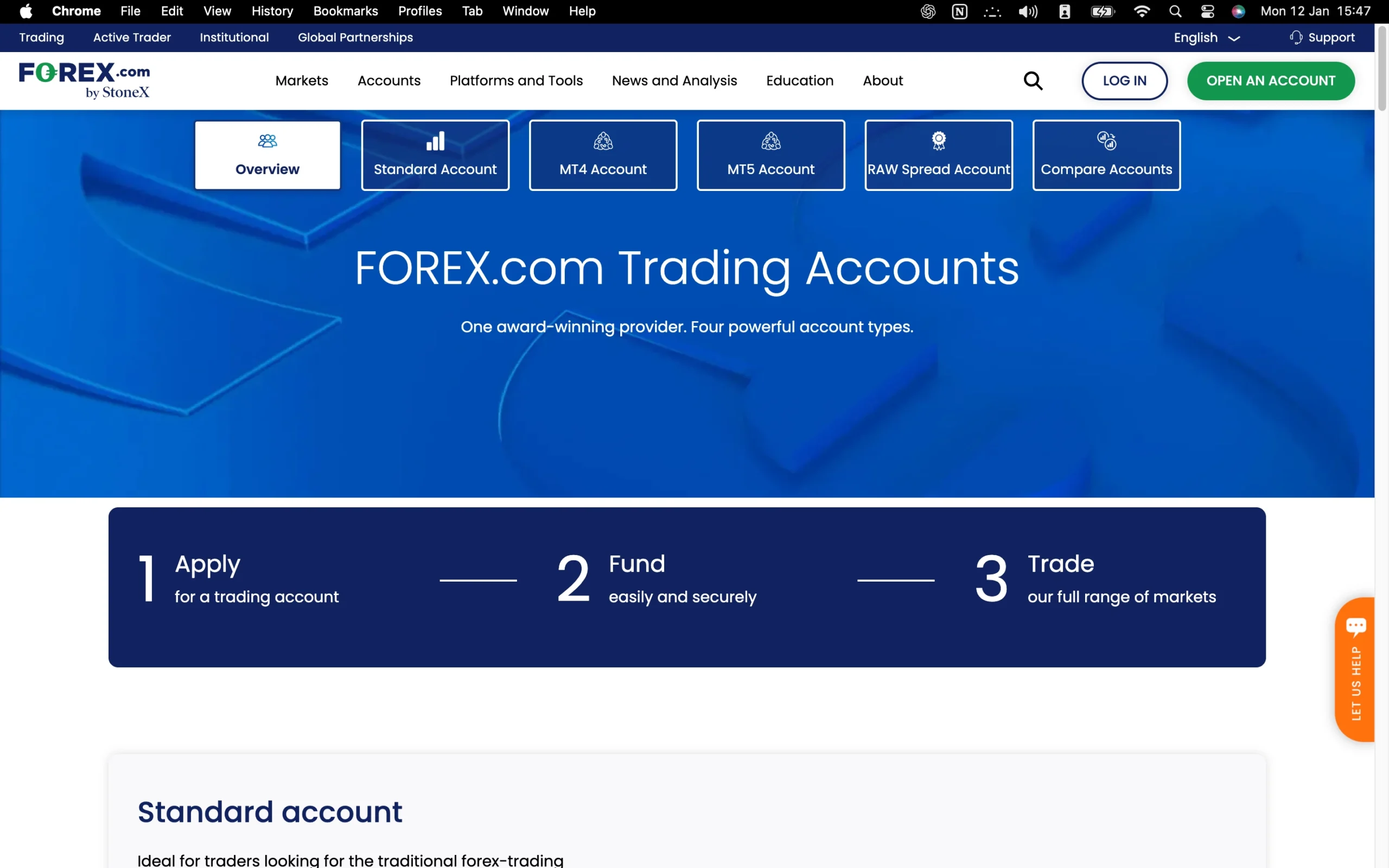The image size is (1389, 868).
Task: Open Spotlight search from the menu bar
Action: point(1174,11)
